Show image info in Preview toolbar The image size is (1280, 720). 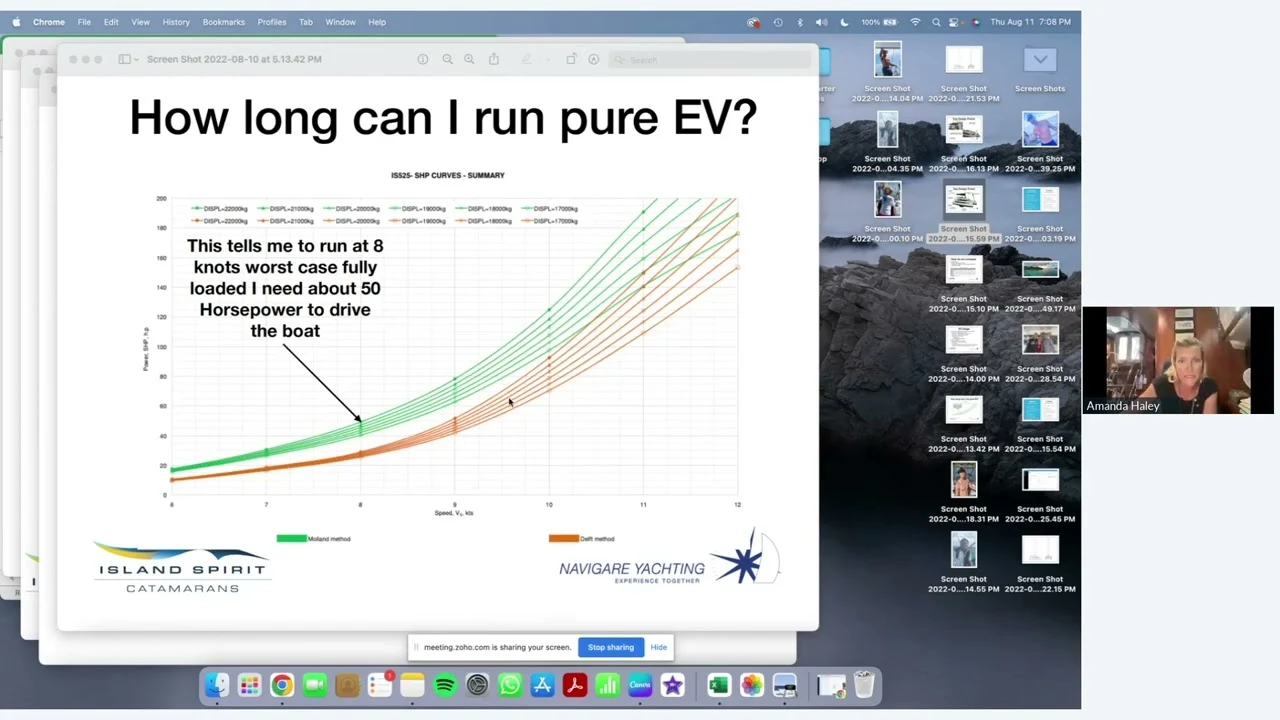pyautogui.click(x=423, y=60)
